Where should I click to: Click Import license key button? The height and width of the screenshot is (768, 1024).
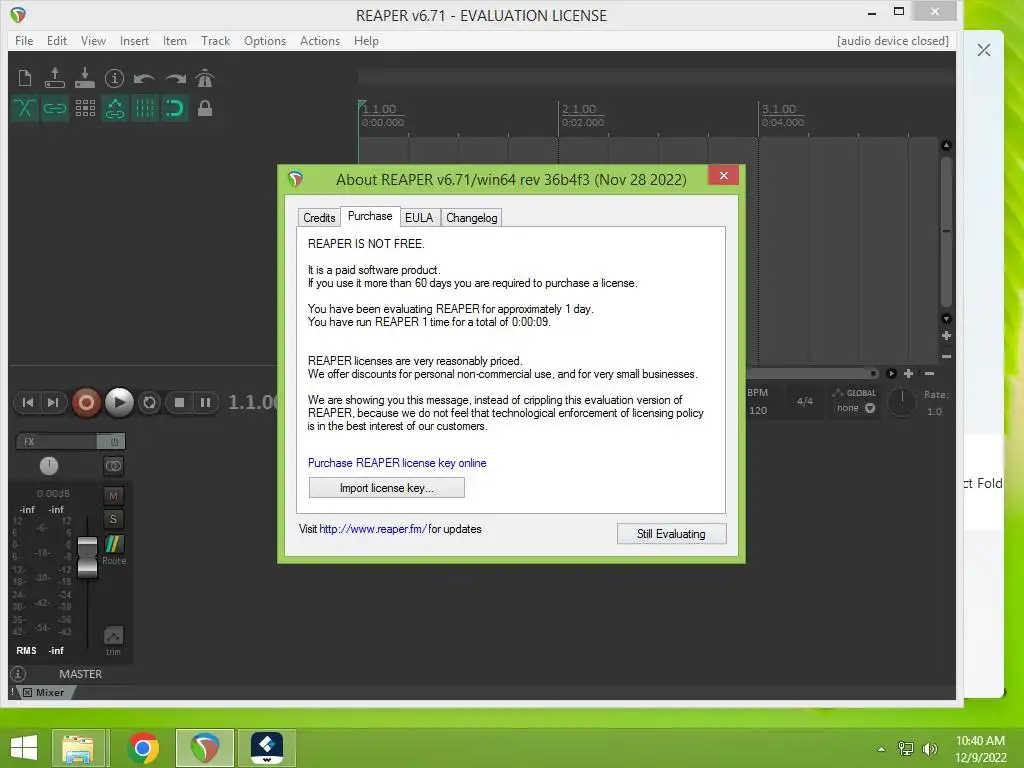point(387,488)
